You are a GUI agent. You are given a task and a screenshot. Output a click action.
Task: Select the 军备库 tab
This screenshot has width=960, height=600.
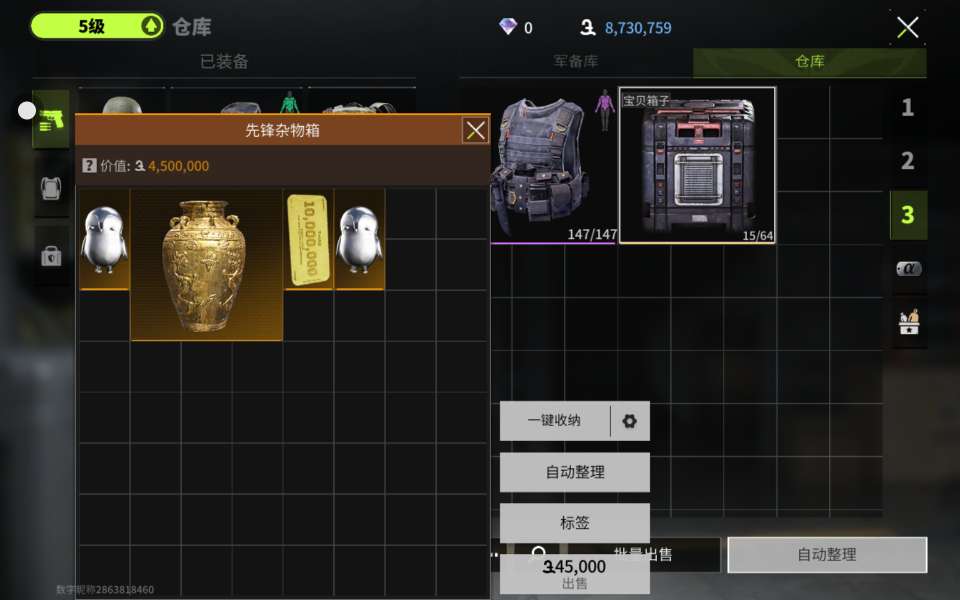[576, 61]
